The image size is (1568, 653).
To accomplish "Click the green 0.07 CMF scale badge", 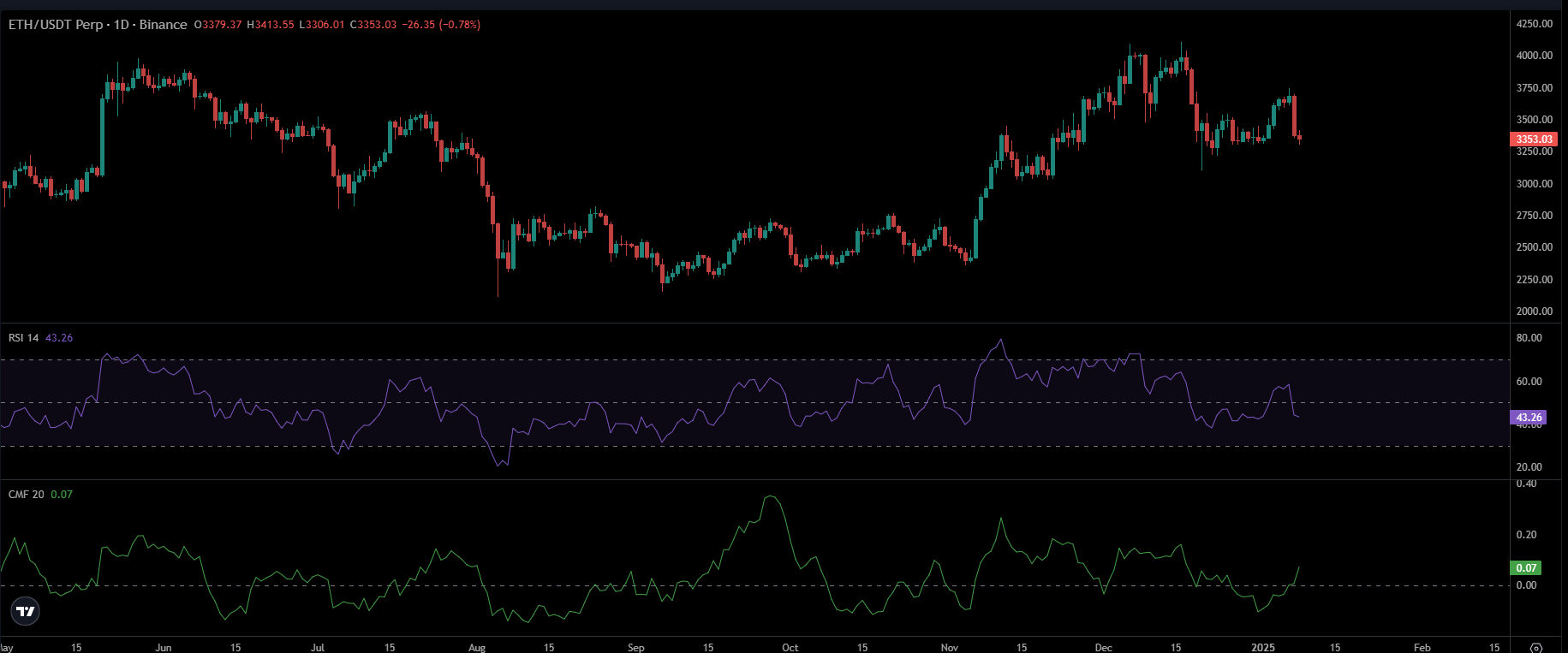I will 1526,567.
